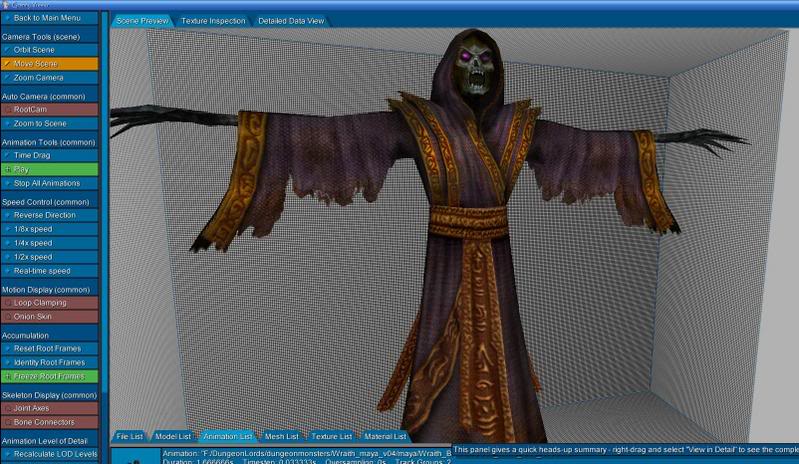The height and width of the screenshot is (464, 799).
Task: Click the Skeleton Display (common) heading
Action: coord(49,395)
